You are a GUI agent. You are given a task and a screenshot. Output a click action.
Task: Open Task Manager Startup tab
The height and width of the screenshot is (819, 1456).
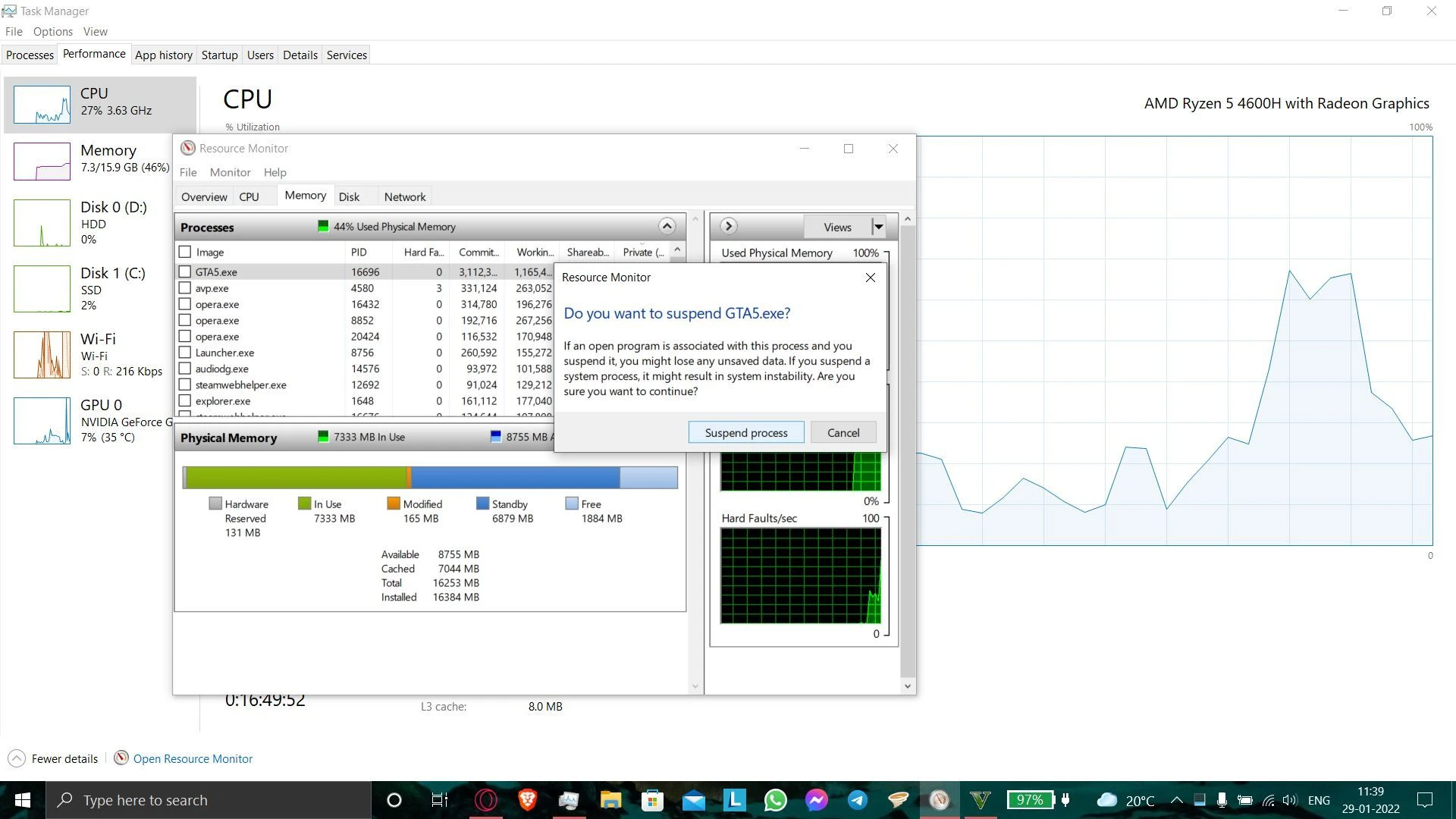tap(220, 55)
